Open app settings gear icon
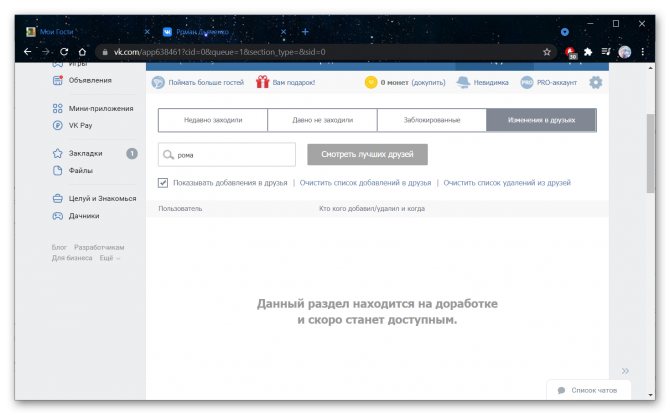This screenshot has width=670, height=415. tap(595, 82)
